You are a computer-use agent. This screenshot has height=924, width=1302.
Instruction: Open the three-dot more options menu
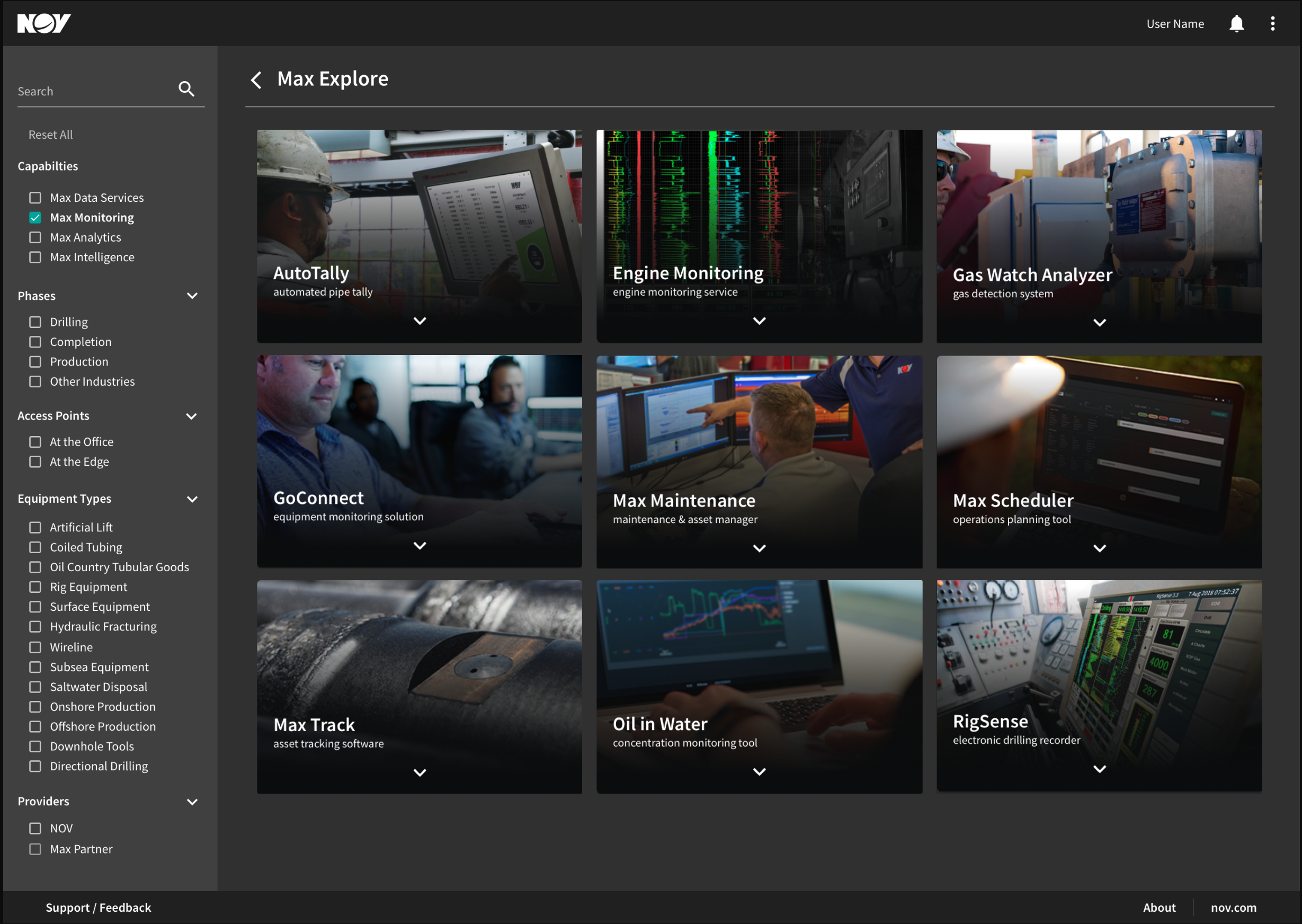coord(1272,24)
